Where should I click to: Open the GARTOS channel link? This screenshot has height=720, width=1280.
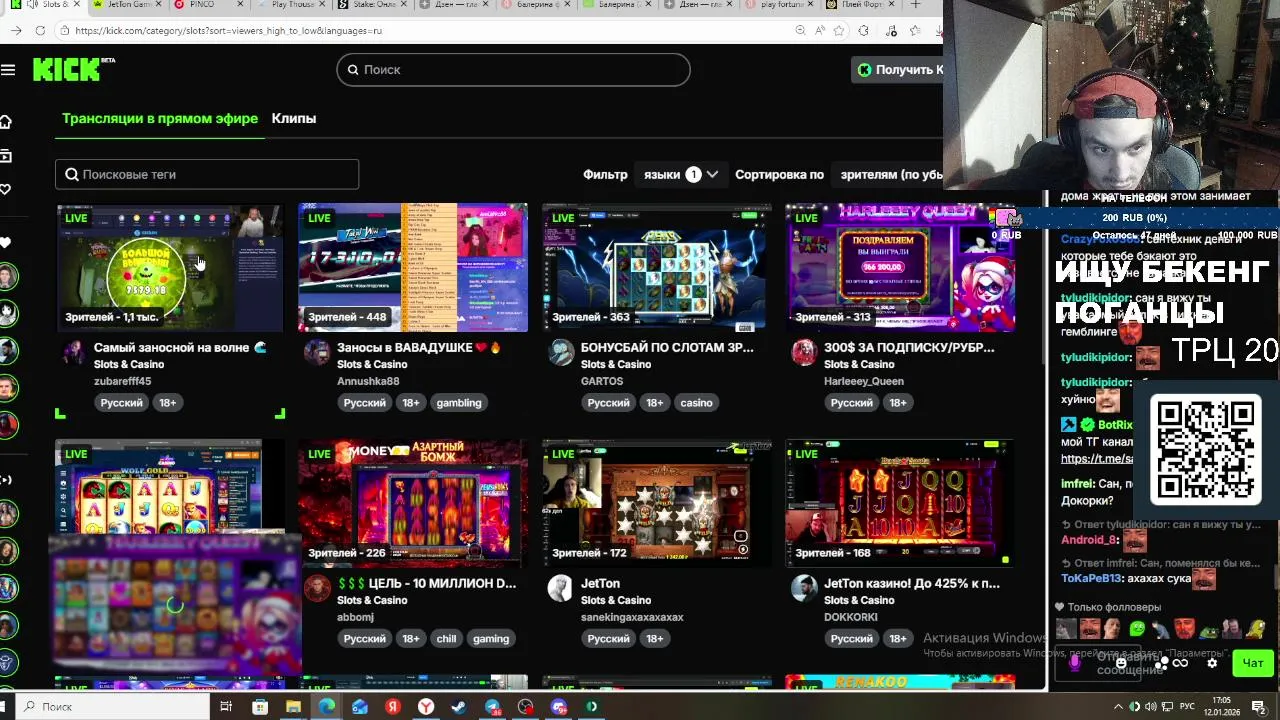click(x=602, y=381)
